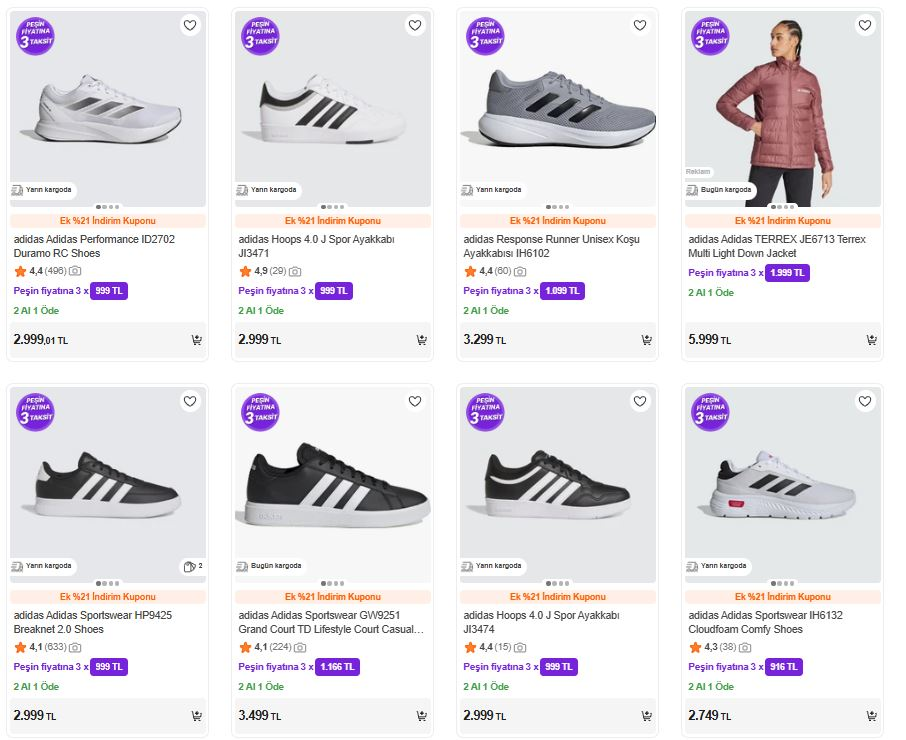
Task: Open adidas Response Runner Unisex product title
Action: click(x=551, y=246)
